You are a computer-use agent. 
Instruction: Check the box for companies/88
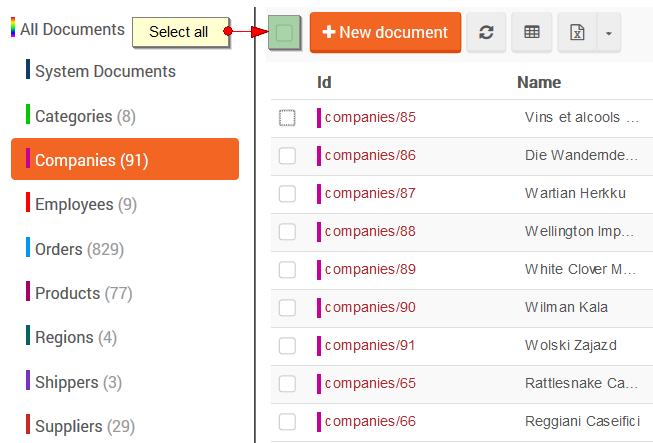click(287, 231)
